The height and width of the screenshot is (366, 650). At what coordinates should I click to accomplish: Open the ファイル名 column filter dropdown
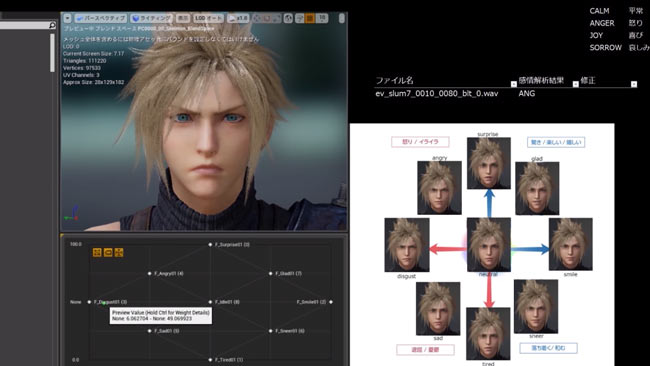pyautogui.click(x=514, y=84)
